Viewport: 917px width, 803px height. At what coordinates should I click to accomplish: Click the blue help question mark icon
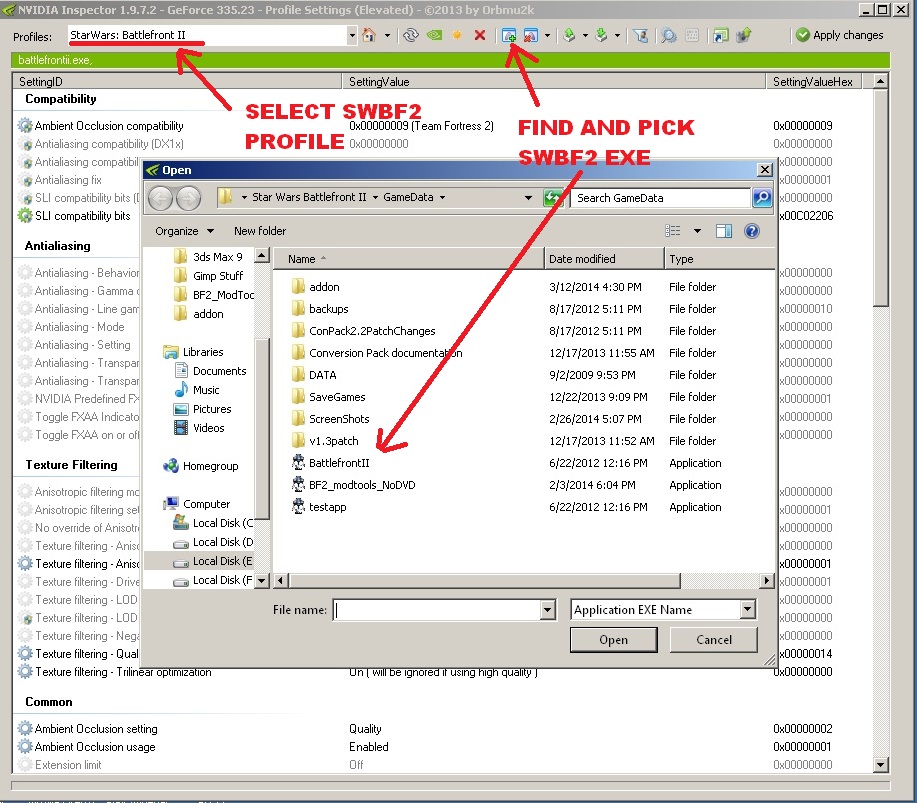tap(751, 231)
